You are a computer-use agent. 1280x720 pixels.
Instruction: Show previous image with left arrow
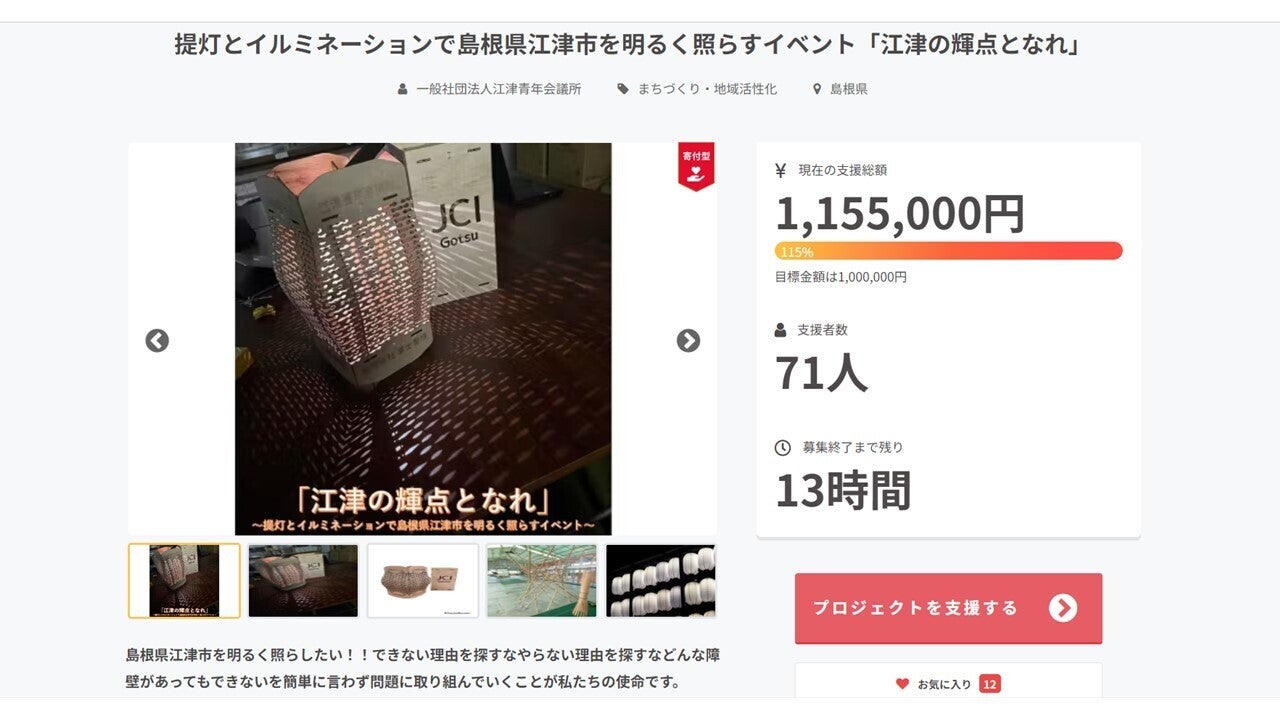tap(157, 341)
